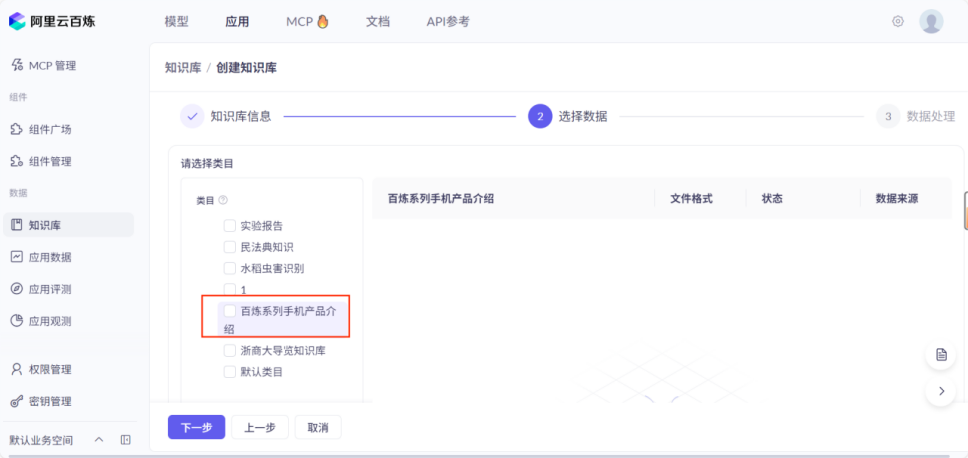968x458 pixels.
Task: Check the 默认类目 category
Action: 230,372
